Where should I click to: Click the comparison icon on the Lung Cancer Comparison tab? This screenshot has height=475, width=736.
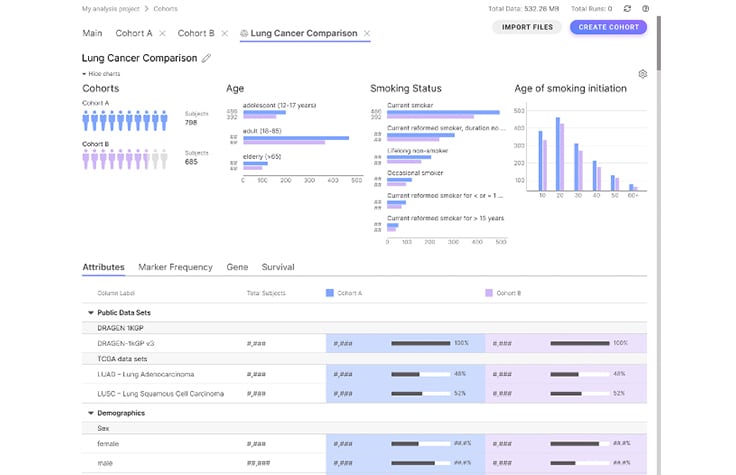tap(244, 33)
